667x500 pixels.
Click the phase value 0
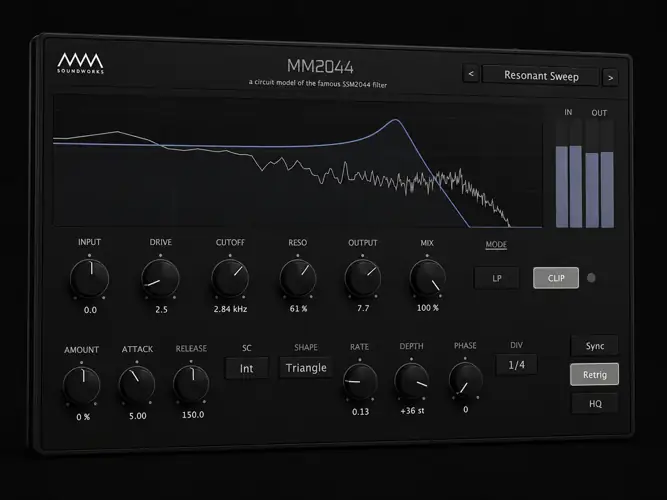(x=465, y=409)
